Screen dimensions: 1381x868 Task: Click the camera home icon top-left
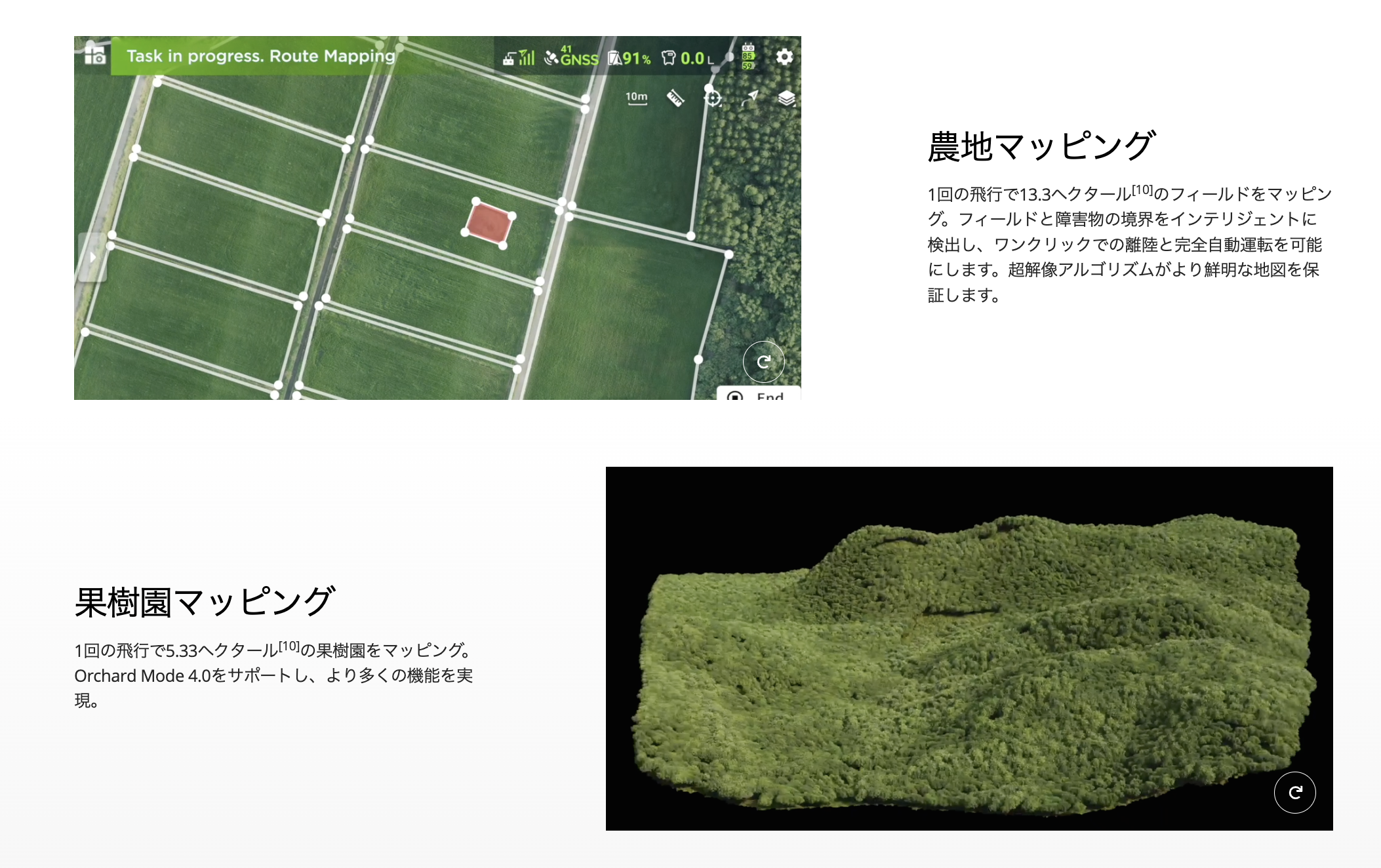[x=94, y=55]
